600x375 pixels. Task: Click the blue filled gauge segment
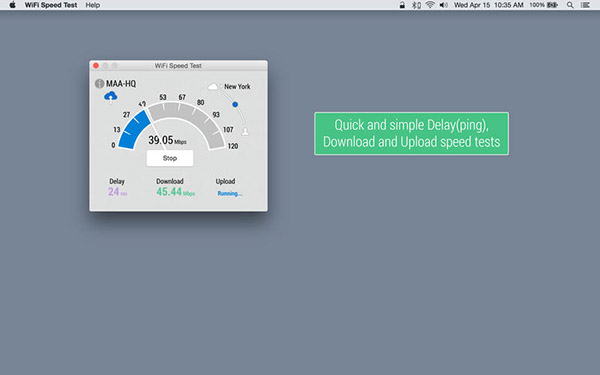click(x=135, y=130)
